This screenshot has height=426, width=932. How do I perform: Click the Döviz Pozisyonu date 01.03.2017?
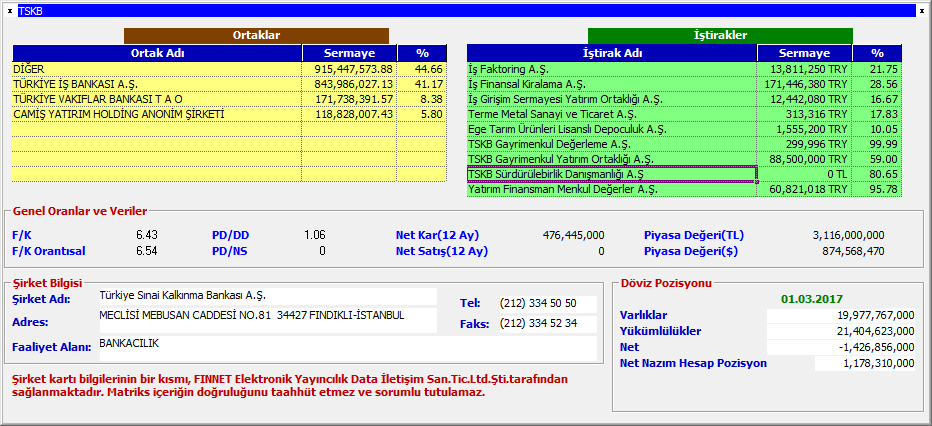(x=812, y=299)
